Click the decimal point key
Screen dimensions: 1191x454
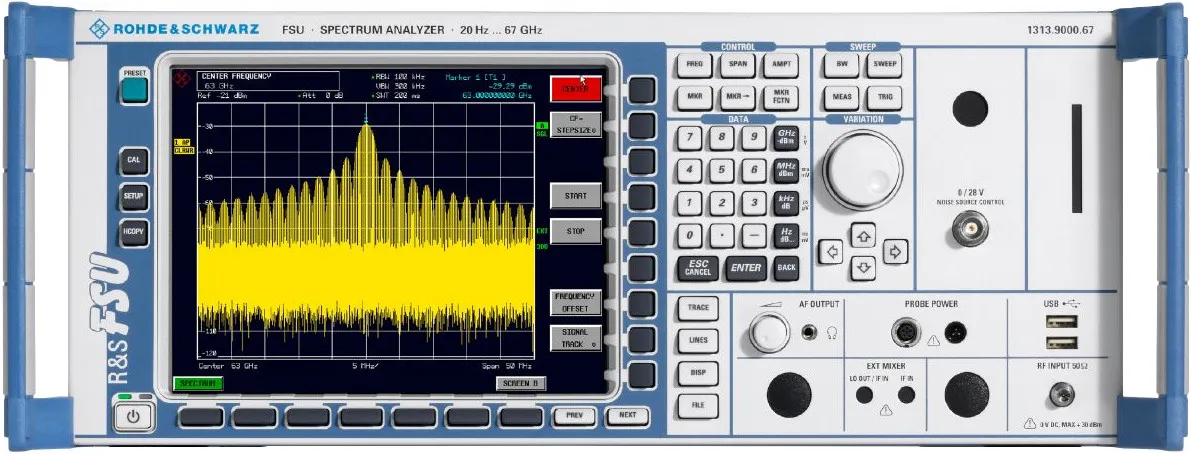tap(722, 235)
